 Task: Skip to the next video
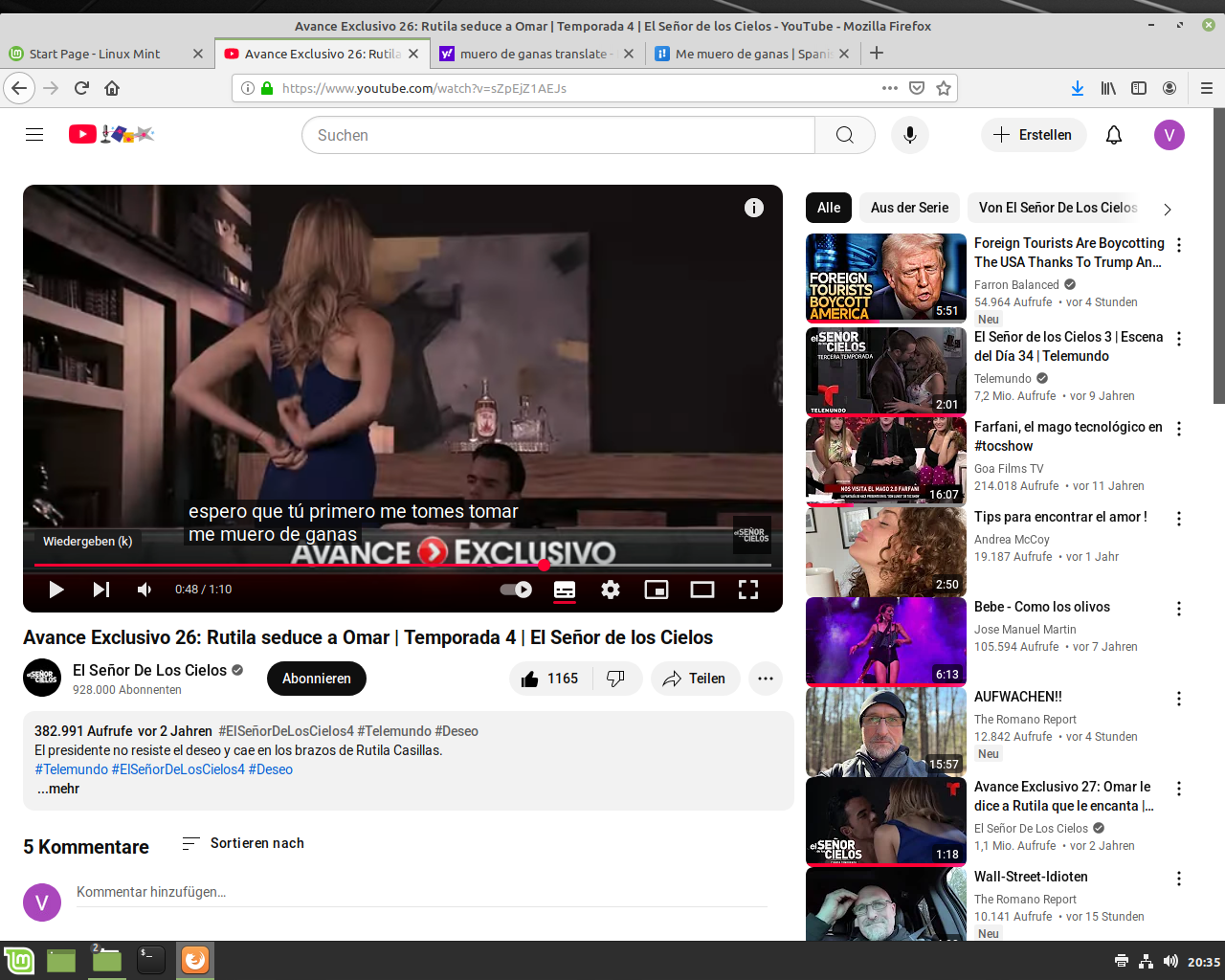(x=100, y=590)
